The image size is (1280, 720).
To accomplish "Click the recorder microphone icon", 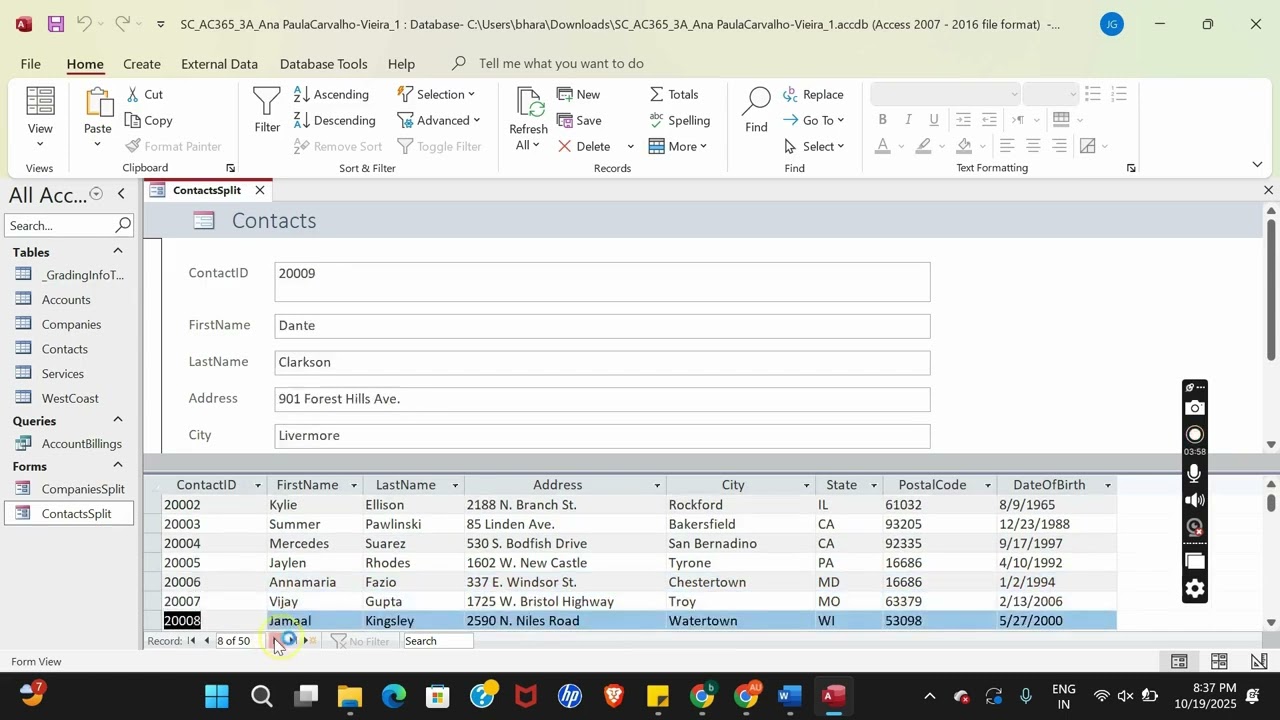I will 1195,473.
